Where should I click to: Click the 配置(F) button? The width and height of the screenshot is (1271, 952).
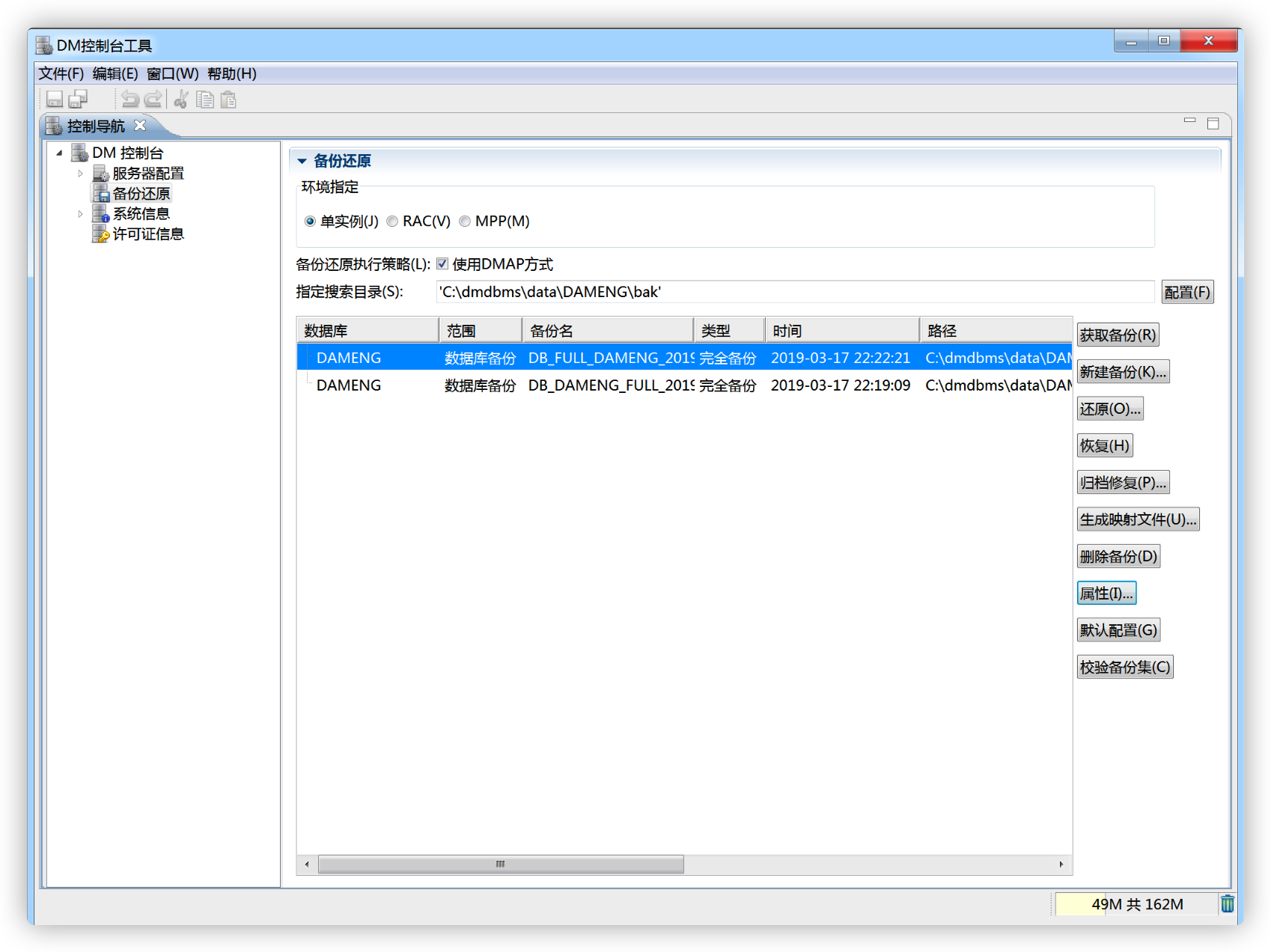[1187, 292]
